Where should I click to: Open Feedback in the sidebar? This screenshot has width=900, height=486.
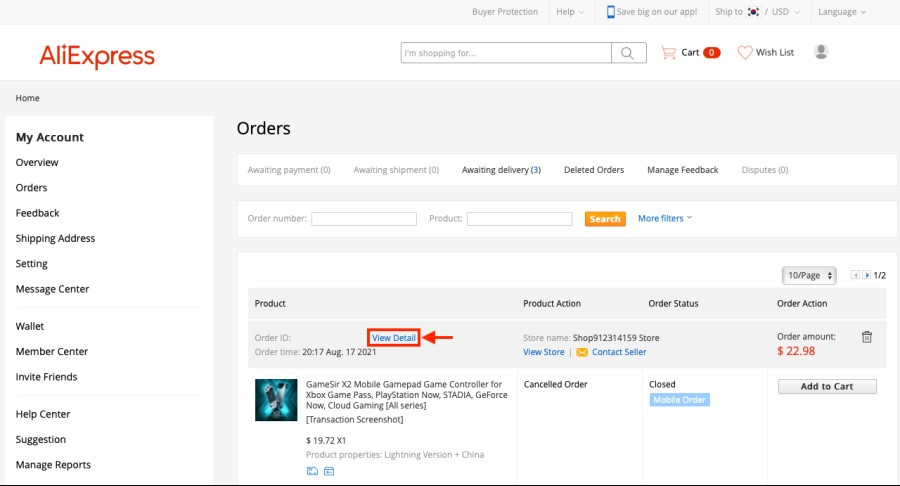[x=37, y=213]
